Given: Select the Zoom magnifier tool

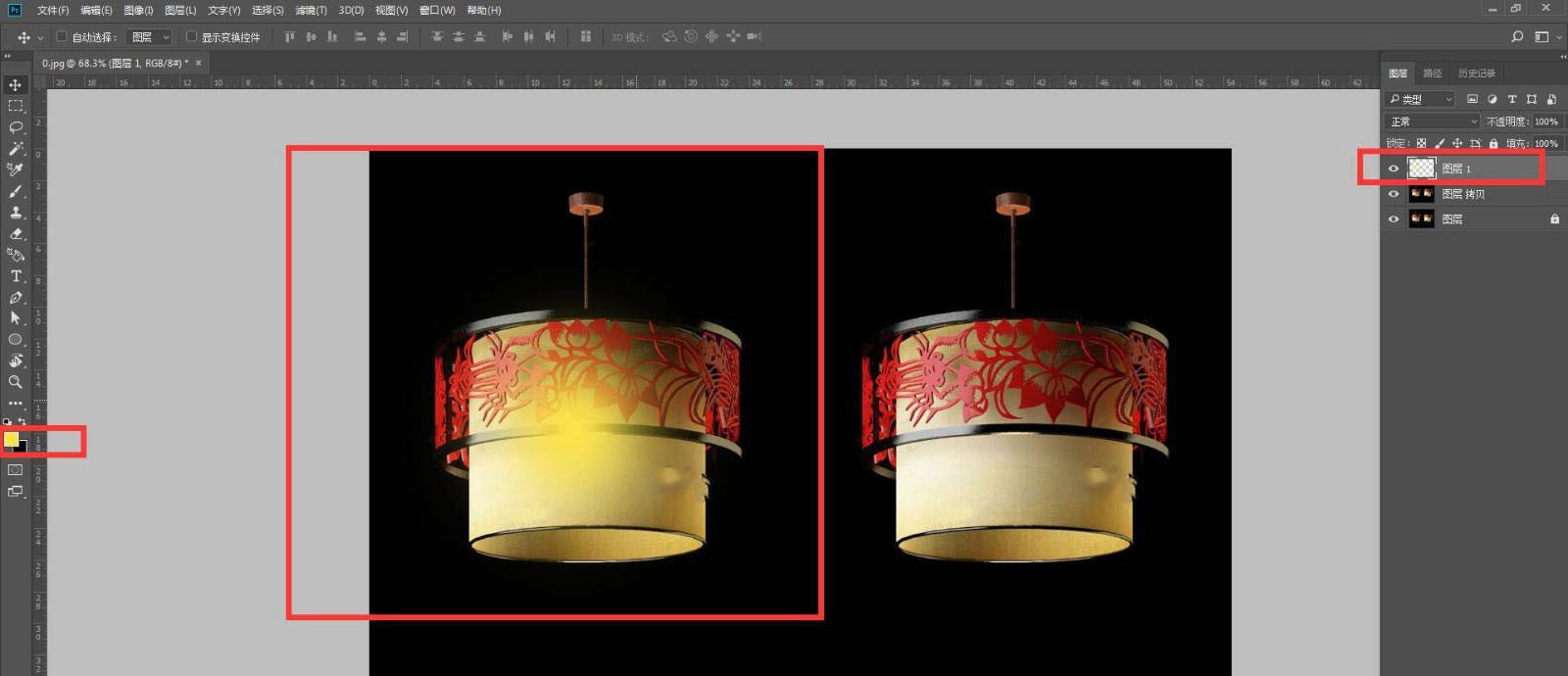Looking at the screenshot, I should click(x=16, y=382).
